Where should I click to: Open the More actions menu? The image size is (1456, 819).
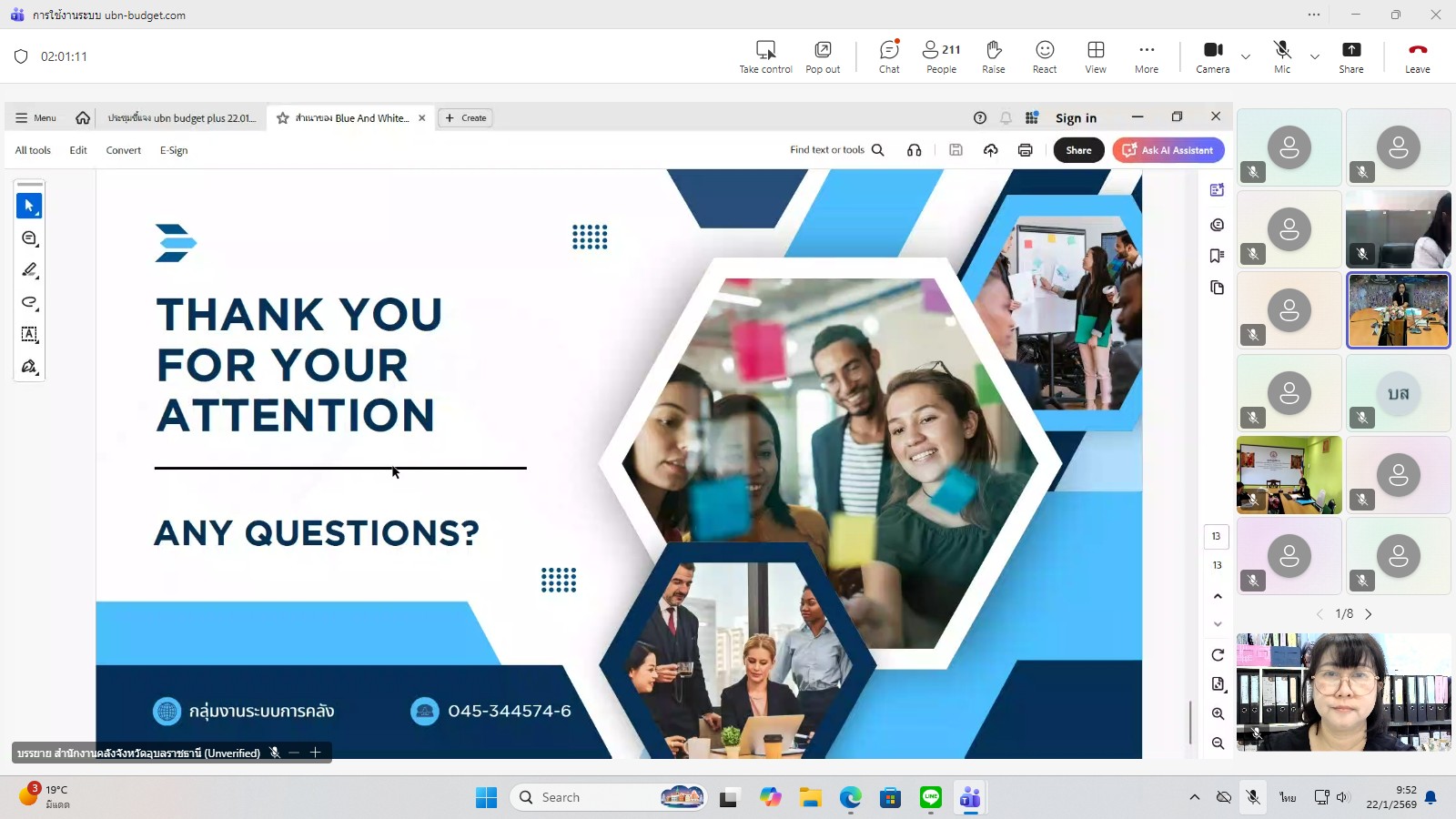tap(1147, 56)
